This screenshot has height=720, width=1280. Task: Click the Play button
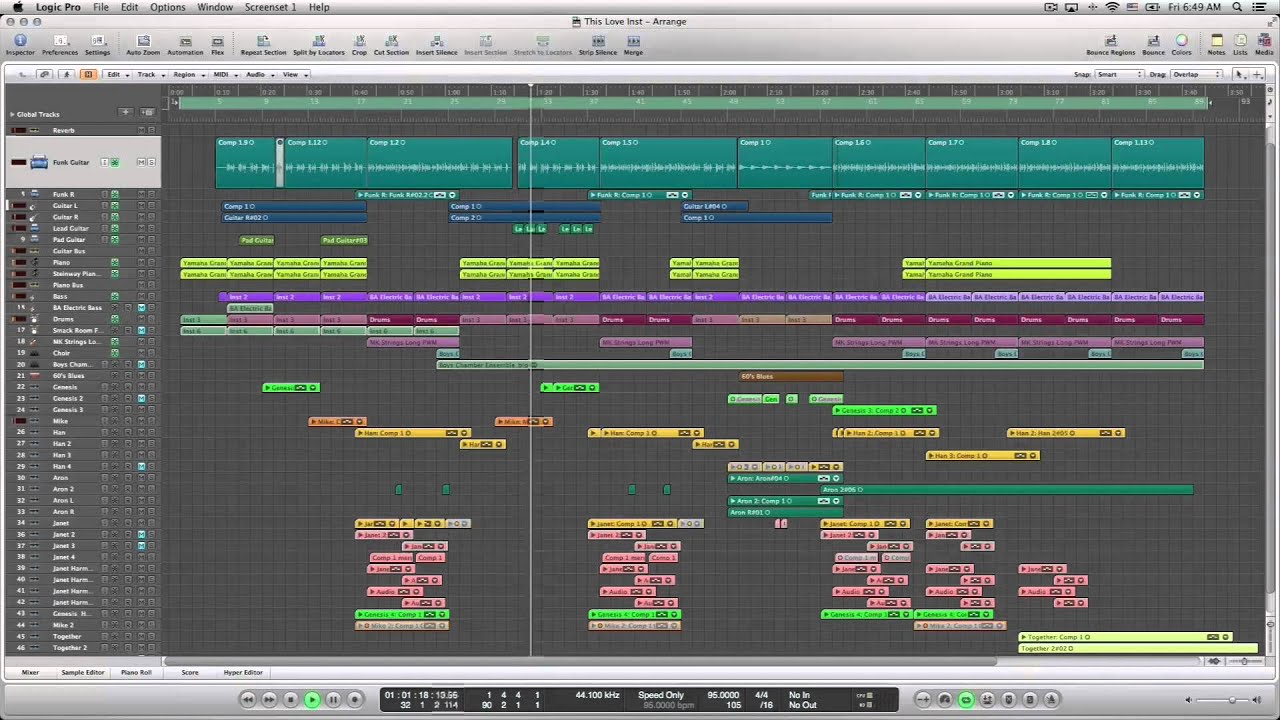[x=312, y=699]
